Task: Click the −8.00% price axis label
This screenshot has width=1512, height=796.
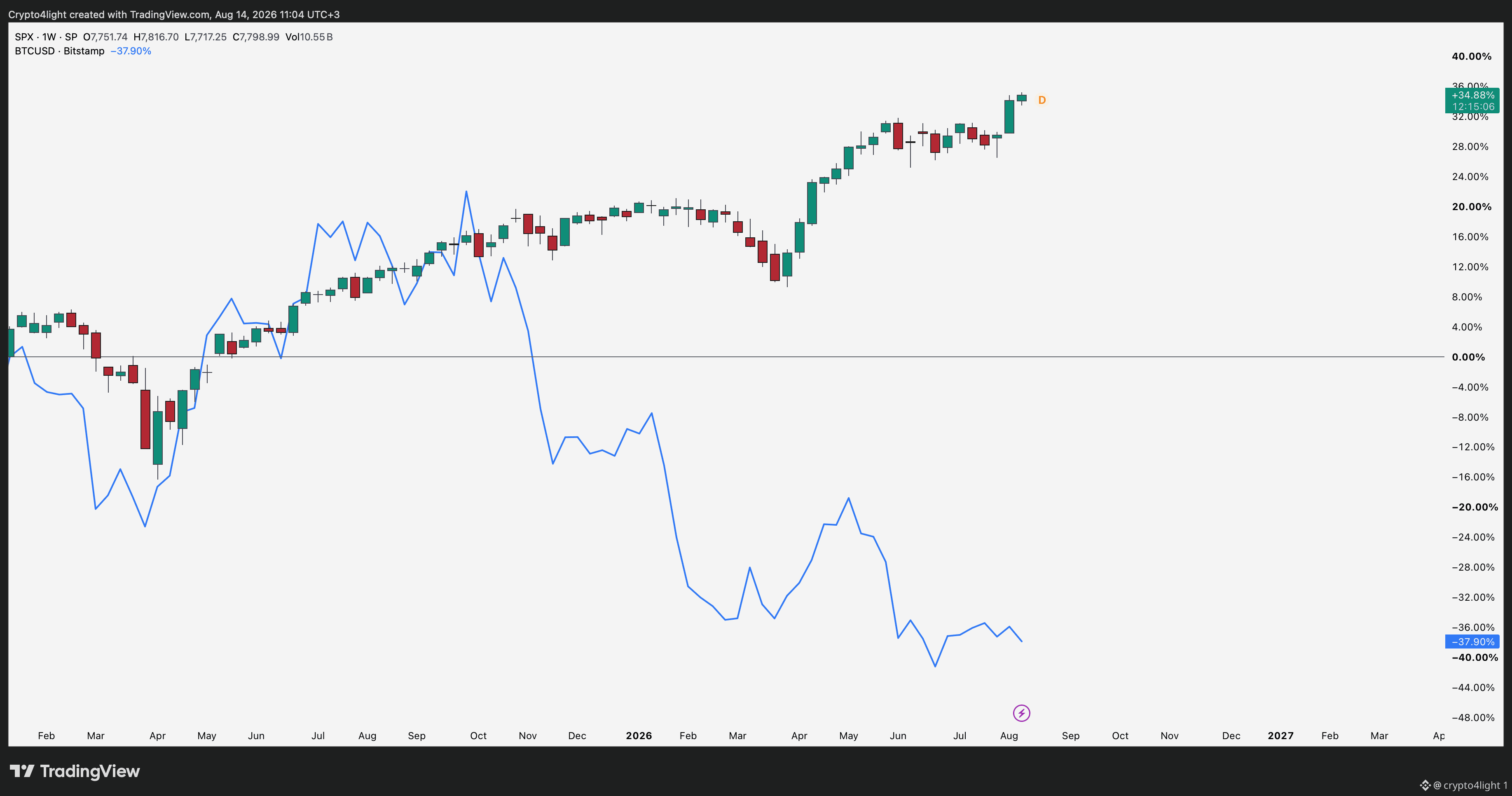Action: tap(1470, 417)
